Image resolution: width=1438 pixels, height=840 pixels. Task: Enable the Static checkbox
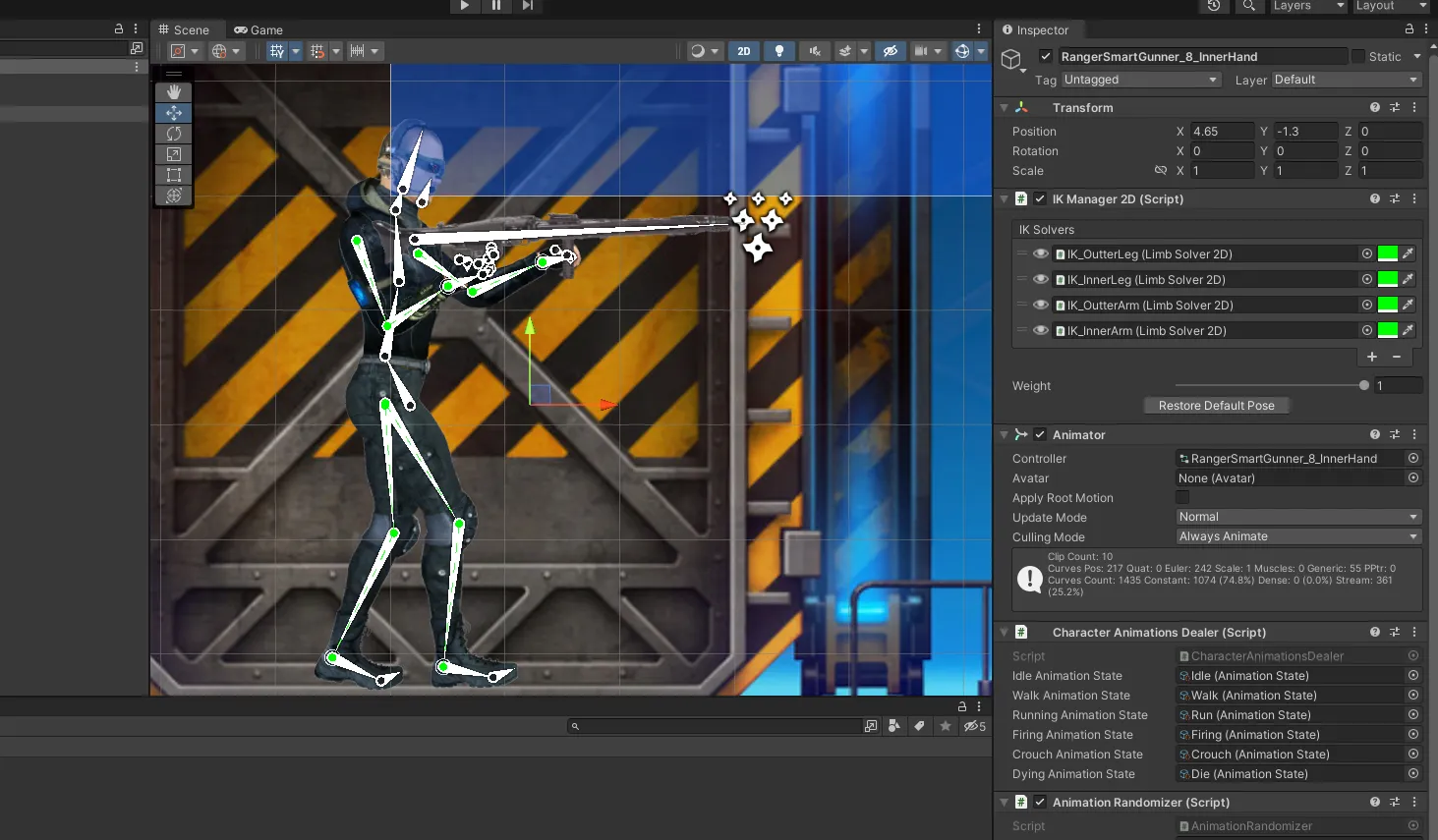1358,57
